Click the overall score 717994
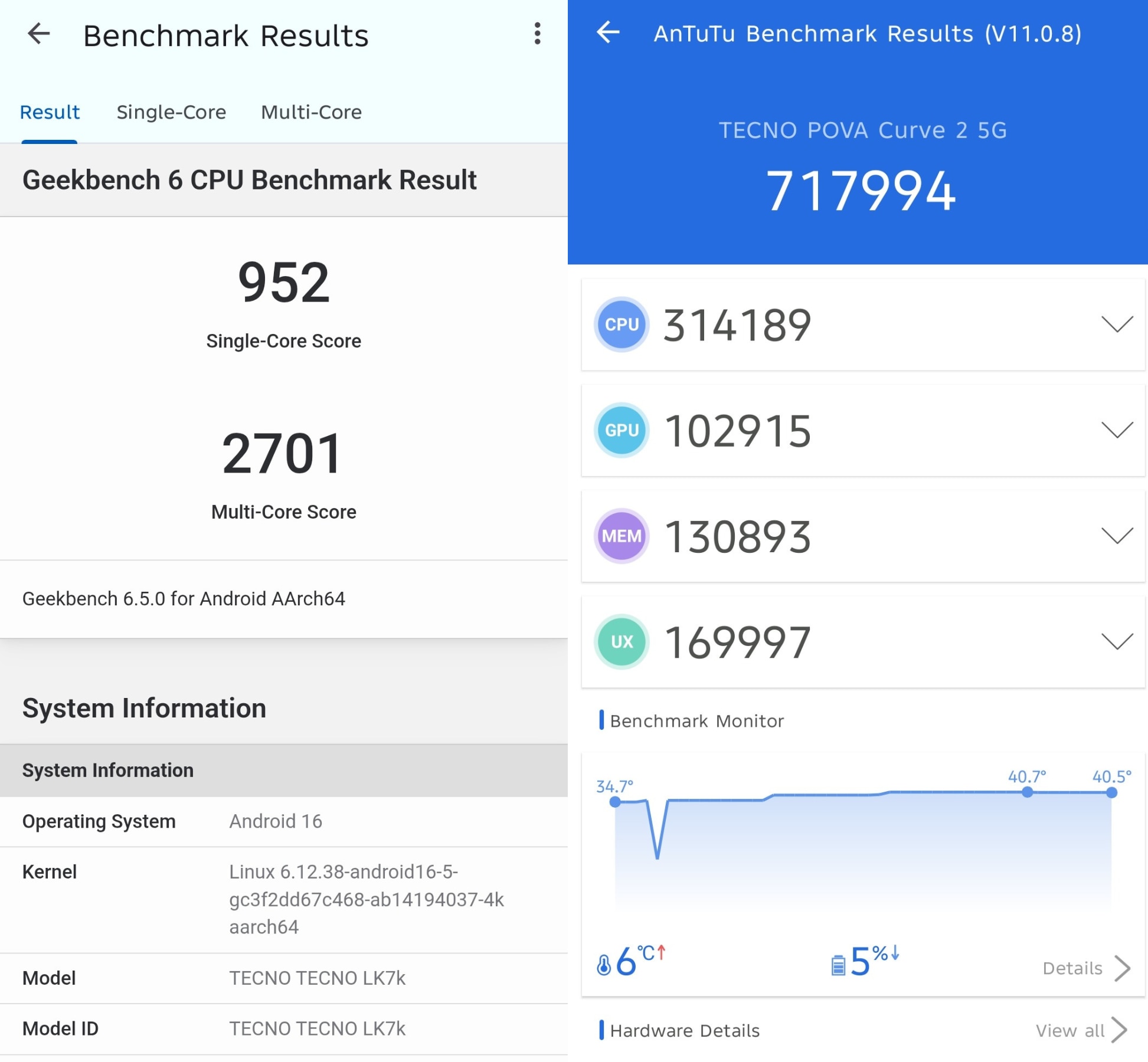Viewport: 1148px width, 1062px height. [x=862, y=189]
